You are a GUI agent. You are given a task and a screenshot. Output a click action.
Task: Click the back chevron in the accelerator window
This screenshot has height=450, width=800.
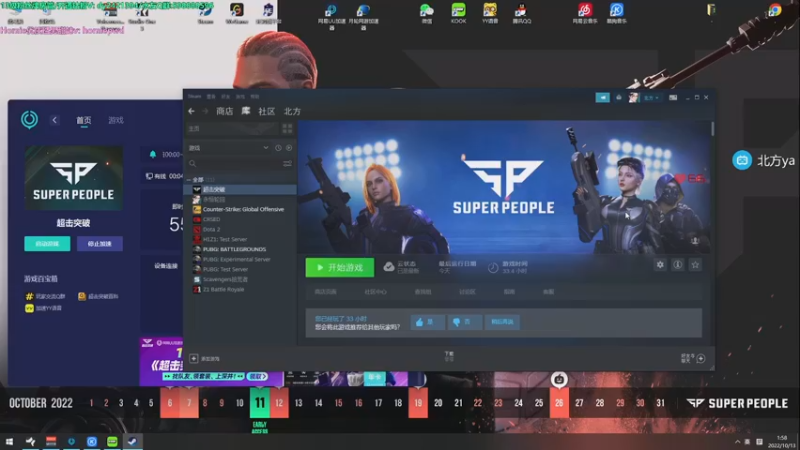(x=55, y=120)
